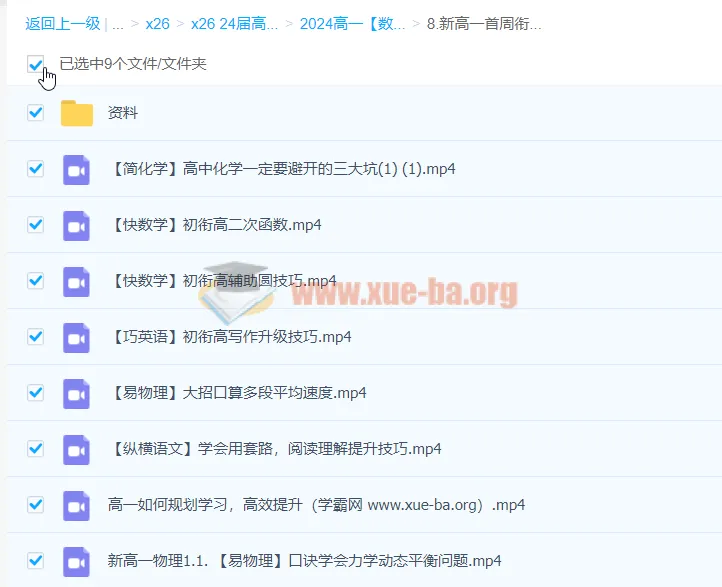Click video icon for 易物理 大招口算 file

pyautogui.click(x=76, y=393)
